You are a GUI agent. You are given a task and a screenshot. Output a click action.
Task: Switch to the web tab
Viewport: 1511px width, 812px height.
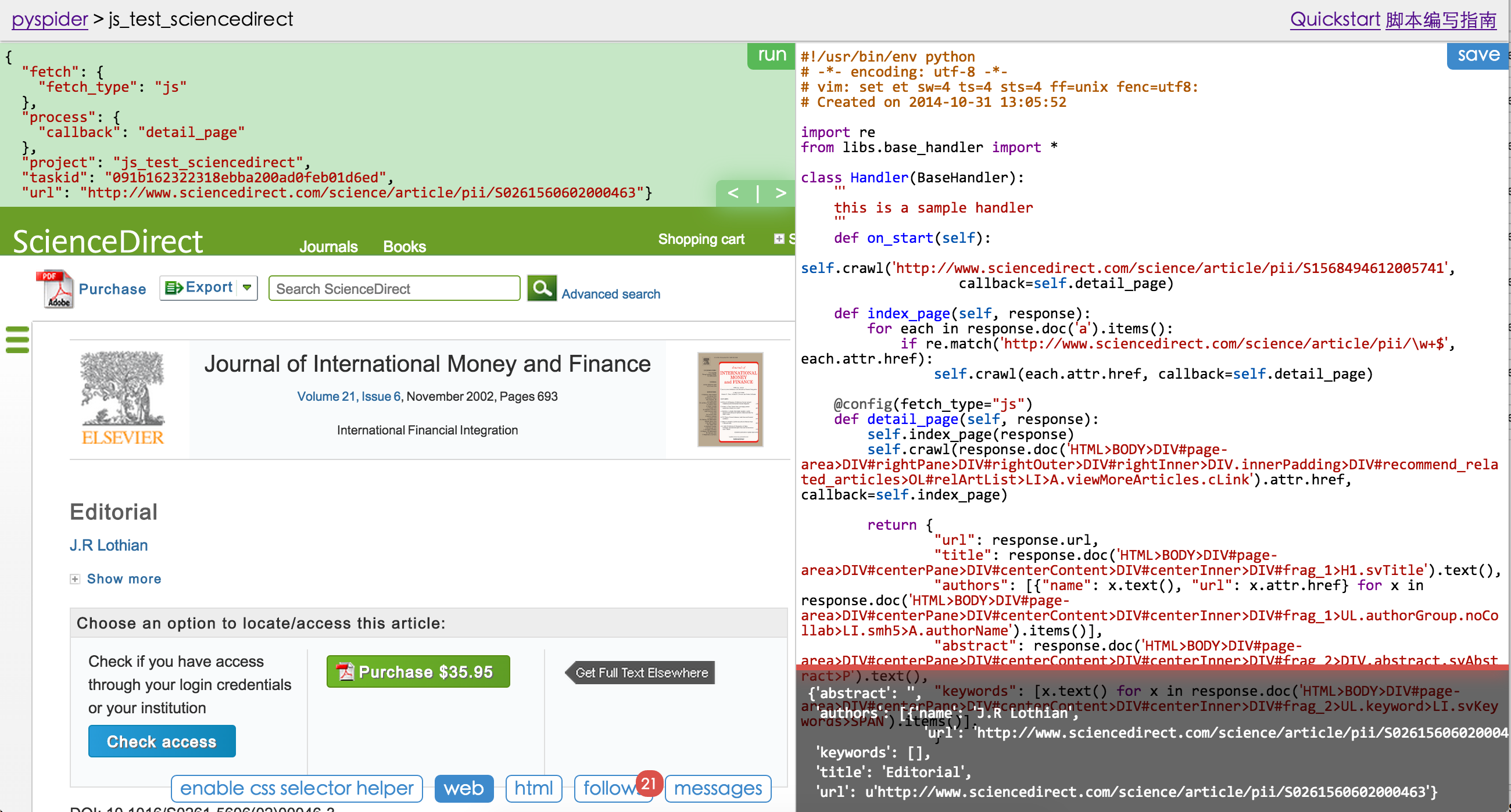[463, 789]
